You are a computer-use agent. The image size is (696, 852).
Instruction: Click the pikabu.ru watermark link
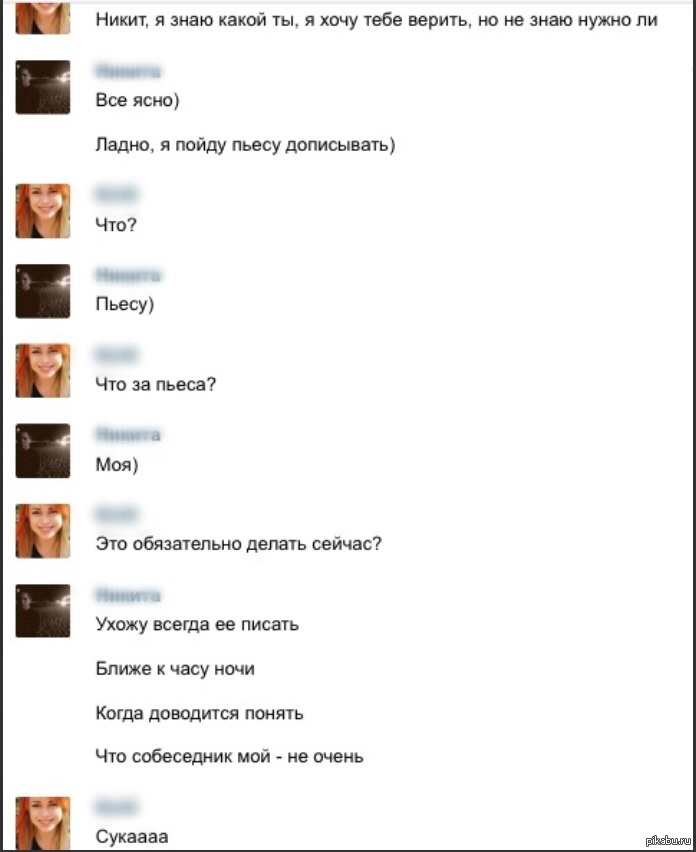pyautogui.click(x=668, y=841)
